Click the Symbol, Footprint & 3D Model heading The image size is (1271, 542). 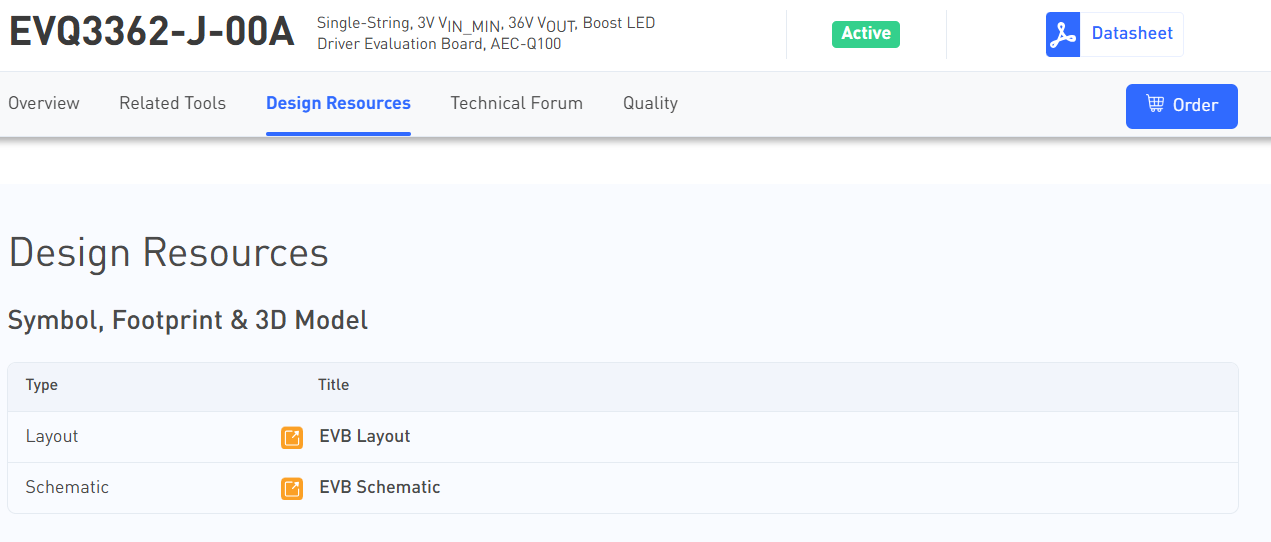(188, 320)
